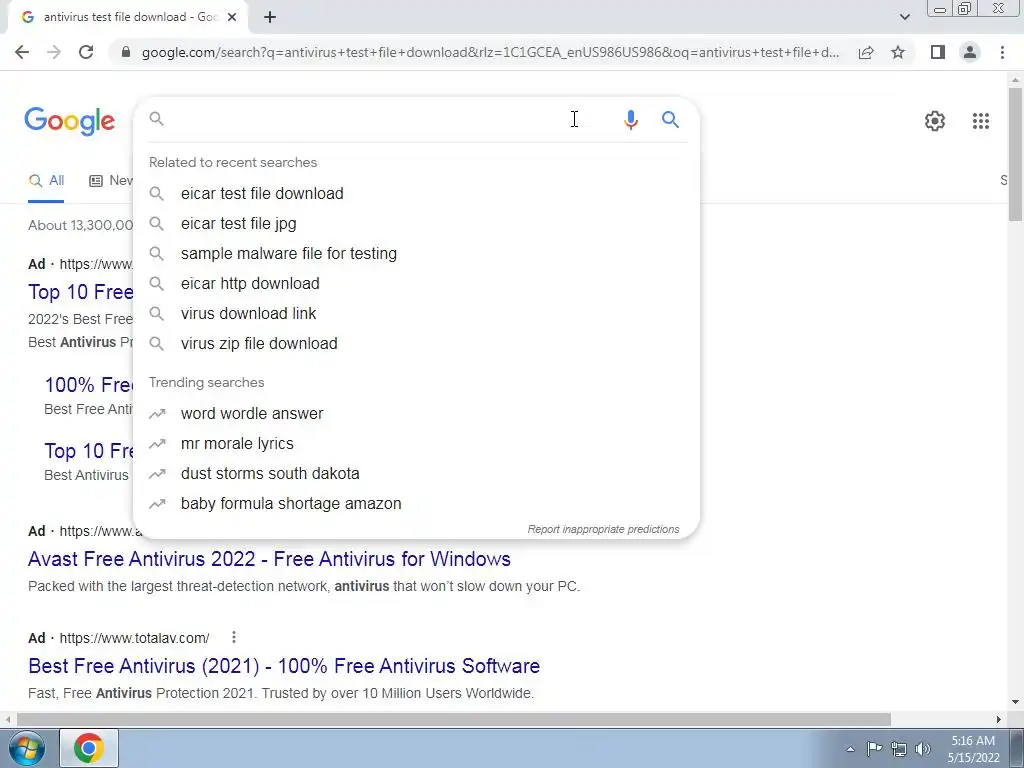This screenshot has width=1024, height=768.
Task: Open the Windows Start menu orb
Action: click(x=27, y=748)
